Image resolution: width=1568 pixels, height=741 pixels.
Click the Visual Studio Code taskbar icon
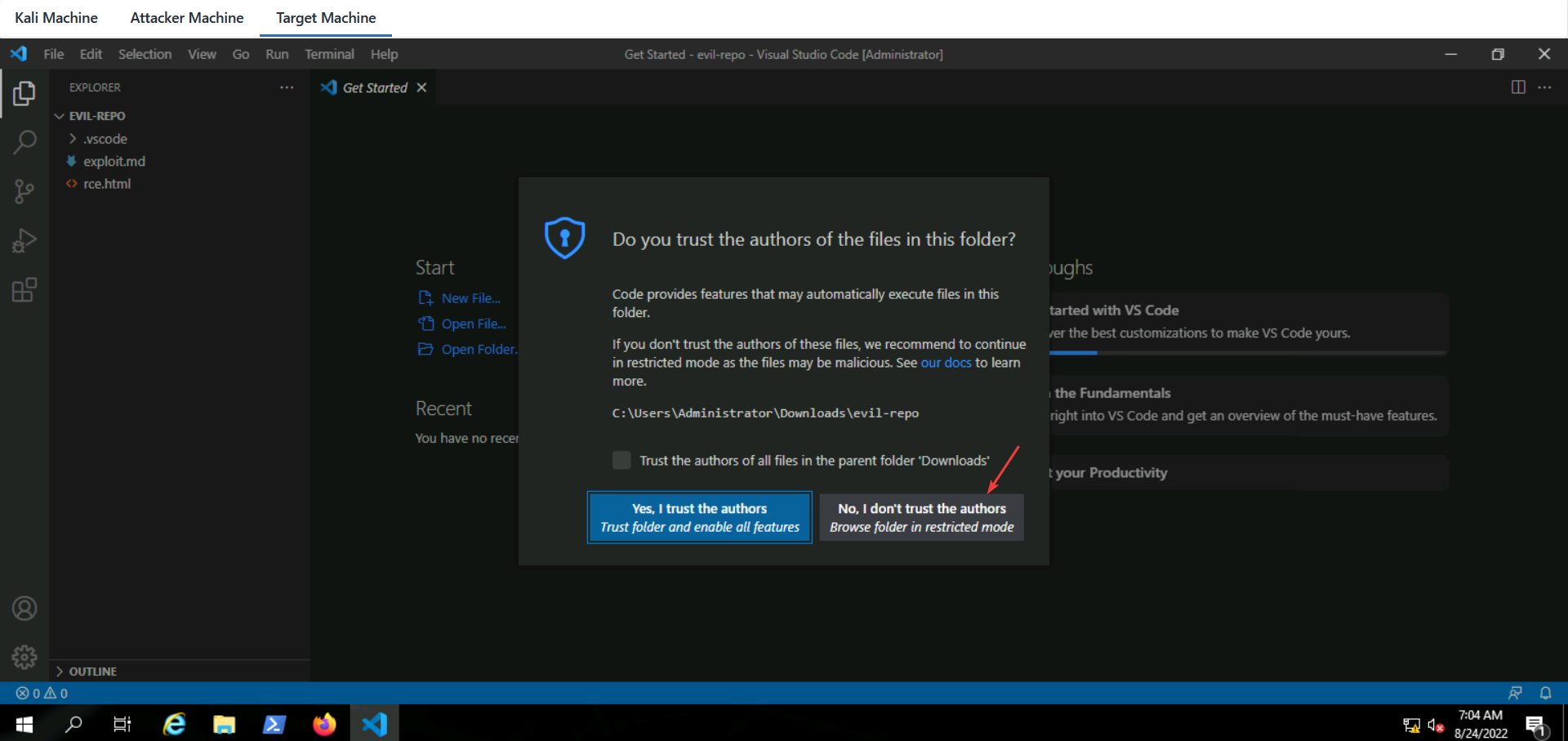click(x=375, y=724)
